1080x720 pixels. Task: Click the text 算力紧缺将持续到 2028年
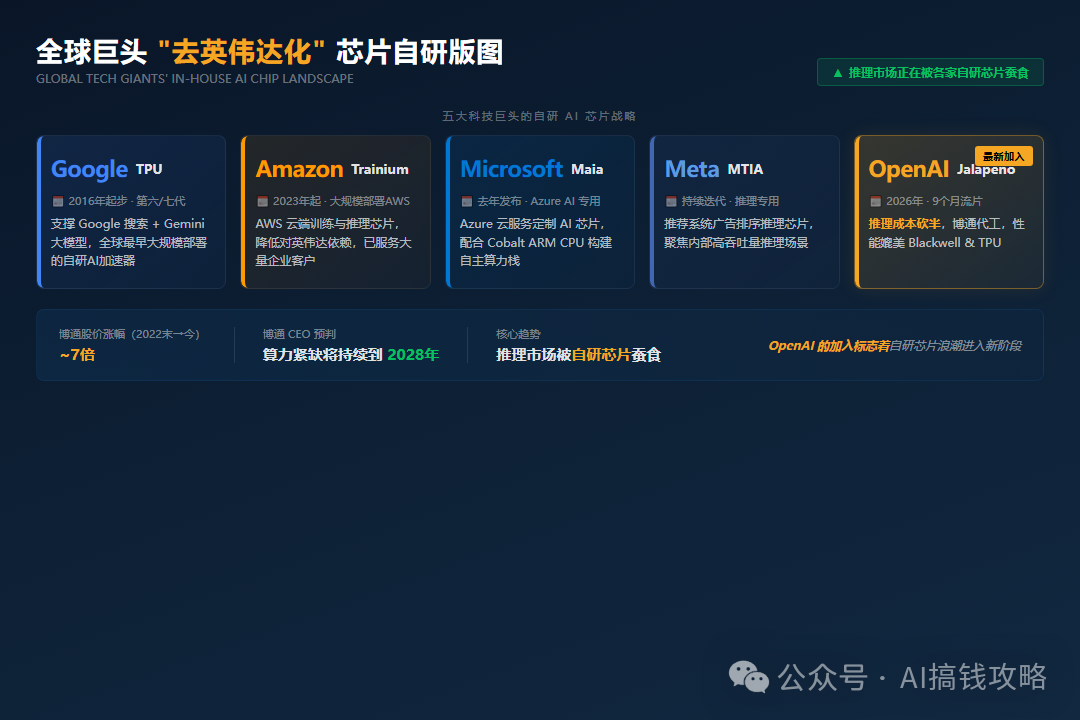351,355
